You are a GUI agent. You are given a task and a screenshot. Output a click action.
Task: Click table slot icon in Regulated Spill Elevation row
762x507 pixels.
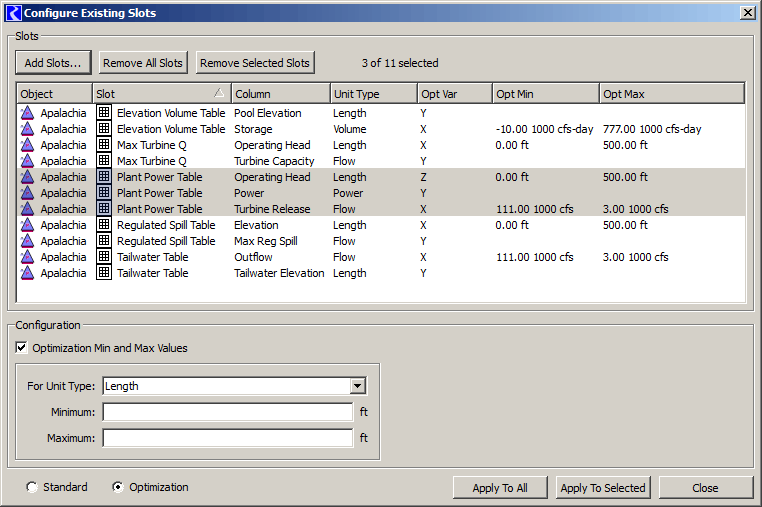[x=104, y=225]
